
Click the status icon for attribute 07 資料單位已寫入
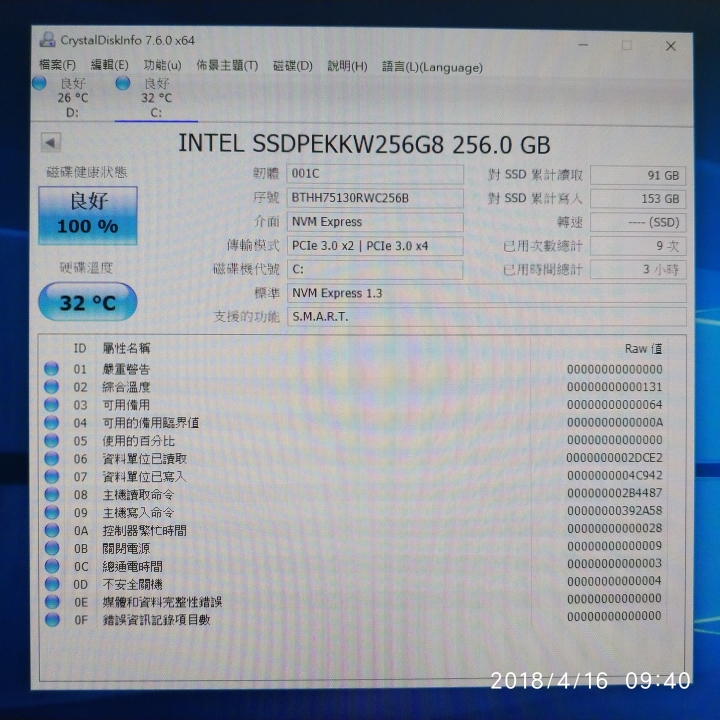tap(52, 476)
